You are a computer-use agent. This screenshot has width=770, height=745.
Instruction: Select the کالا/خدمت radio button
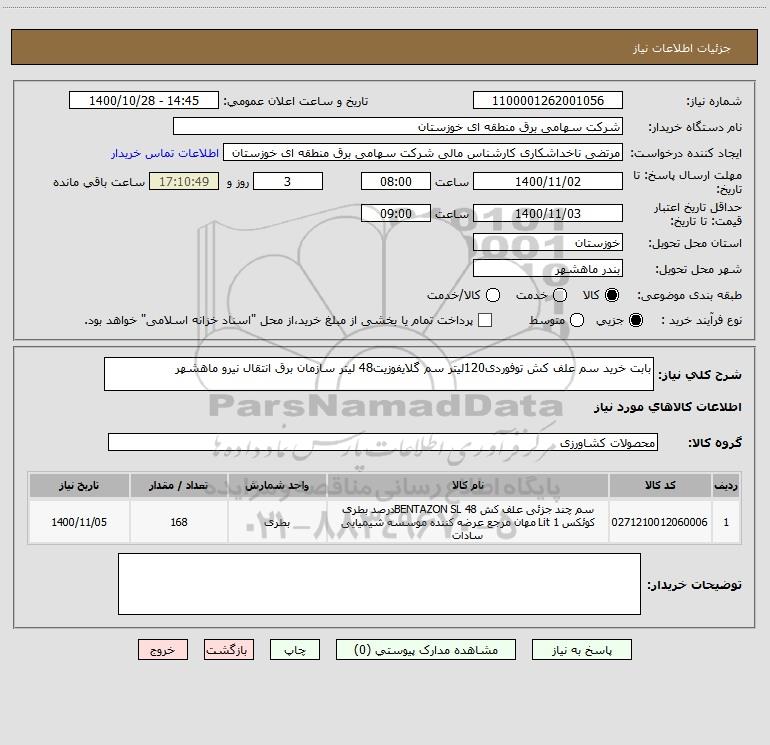point(493,295)
